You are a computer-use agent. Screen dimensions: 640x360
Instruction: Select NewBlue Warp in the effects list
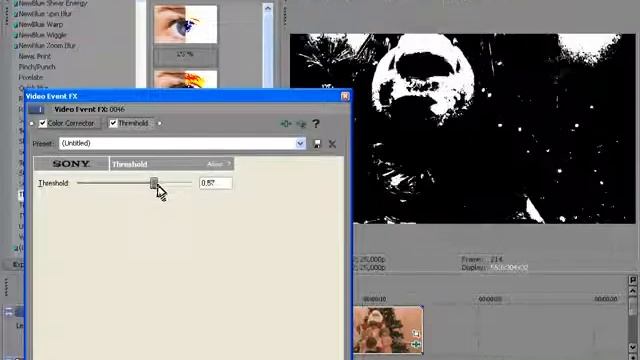pyautogui.click(x=41, y=24)
